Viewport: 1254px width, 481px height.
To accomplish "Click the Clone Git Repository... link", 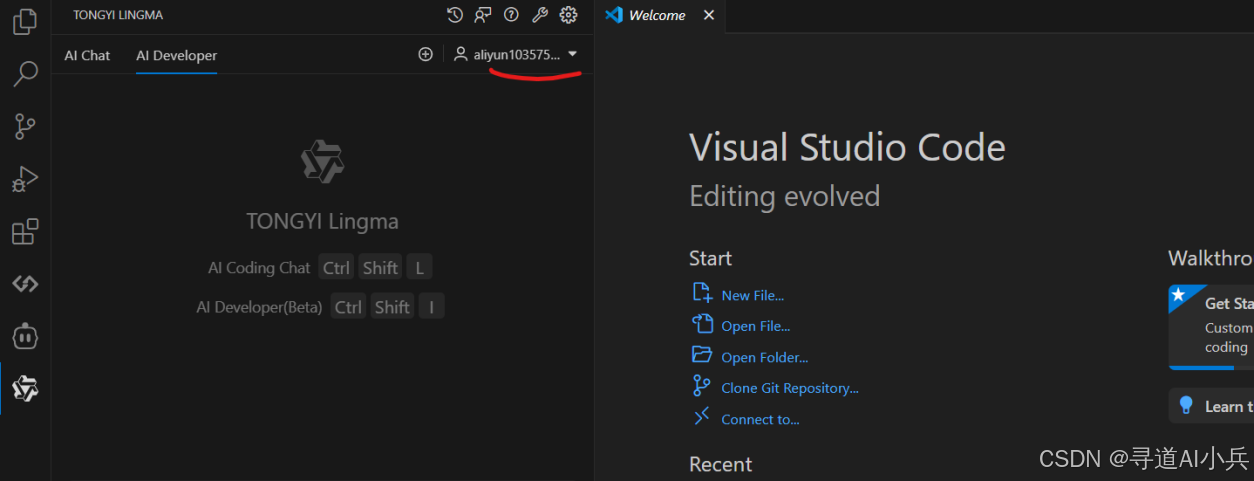I will [x=790, y=388].
